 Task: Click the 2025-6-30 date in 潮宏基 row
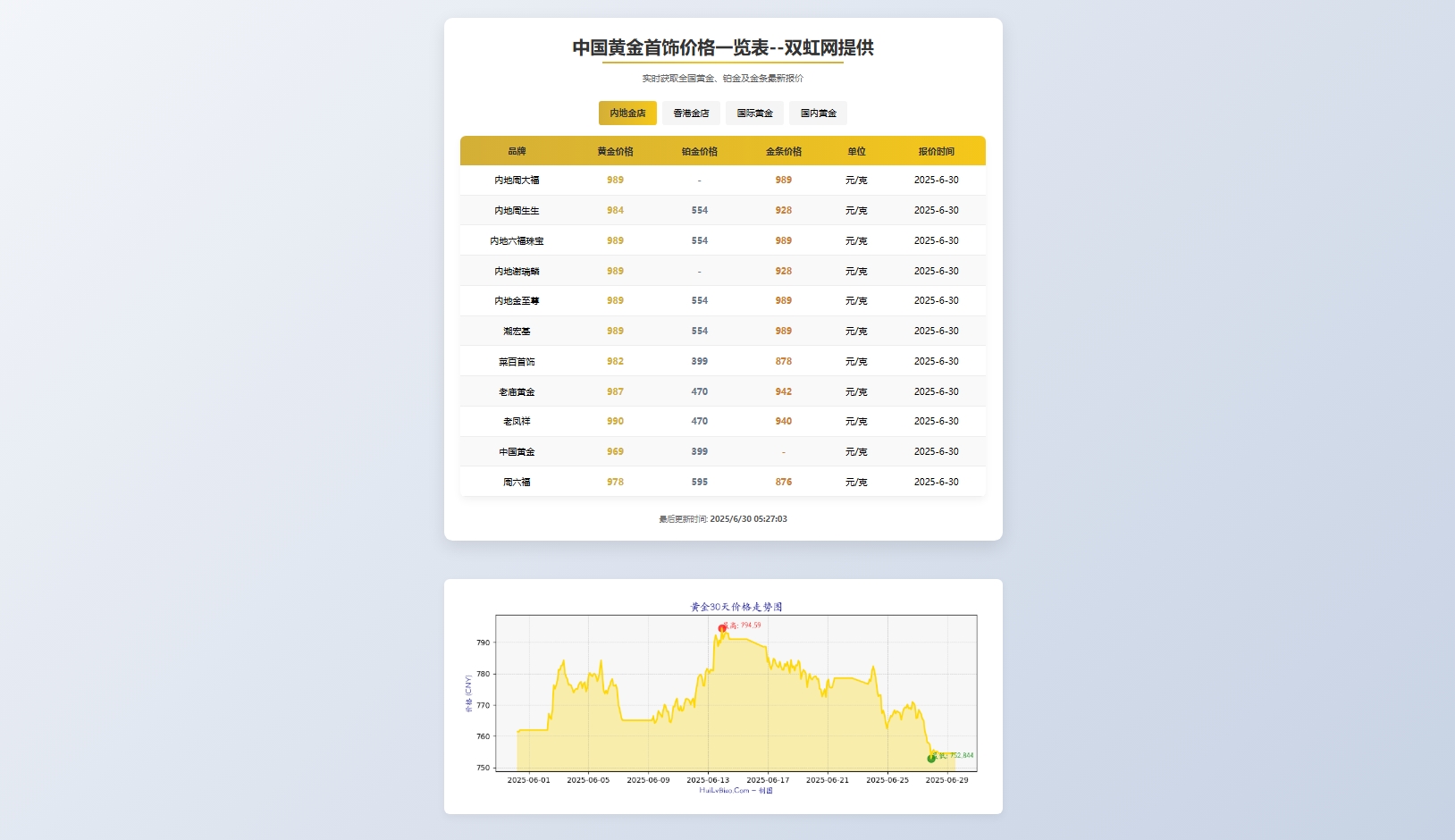point(936,332)
